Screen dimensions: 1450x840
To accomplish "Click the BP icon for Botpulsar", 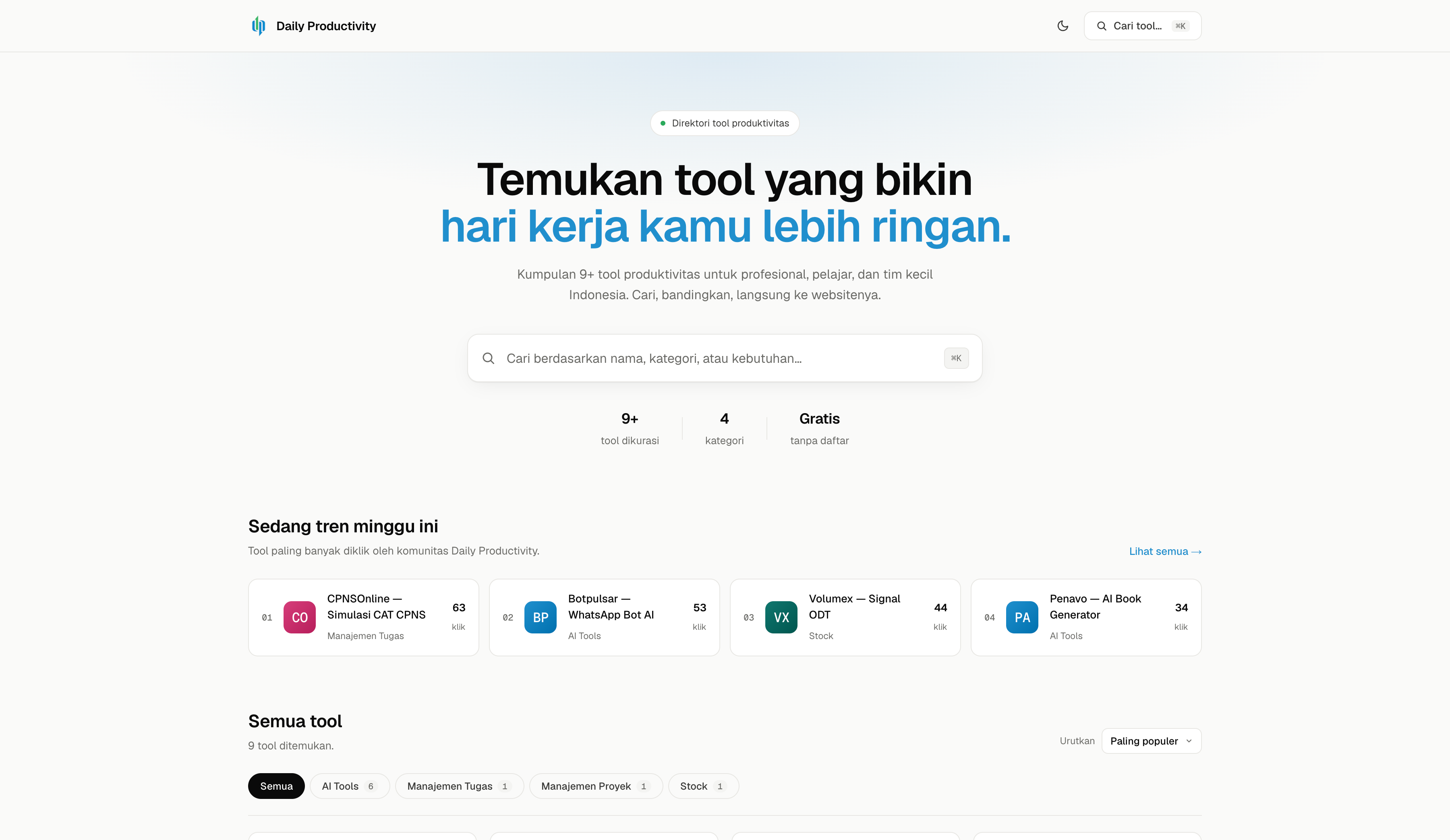I will click(x=540, y=617).
